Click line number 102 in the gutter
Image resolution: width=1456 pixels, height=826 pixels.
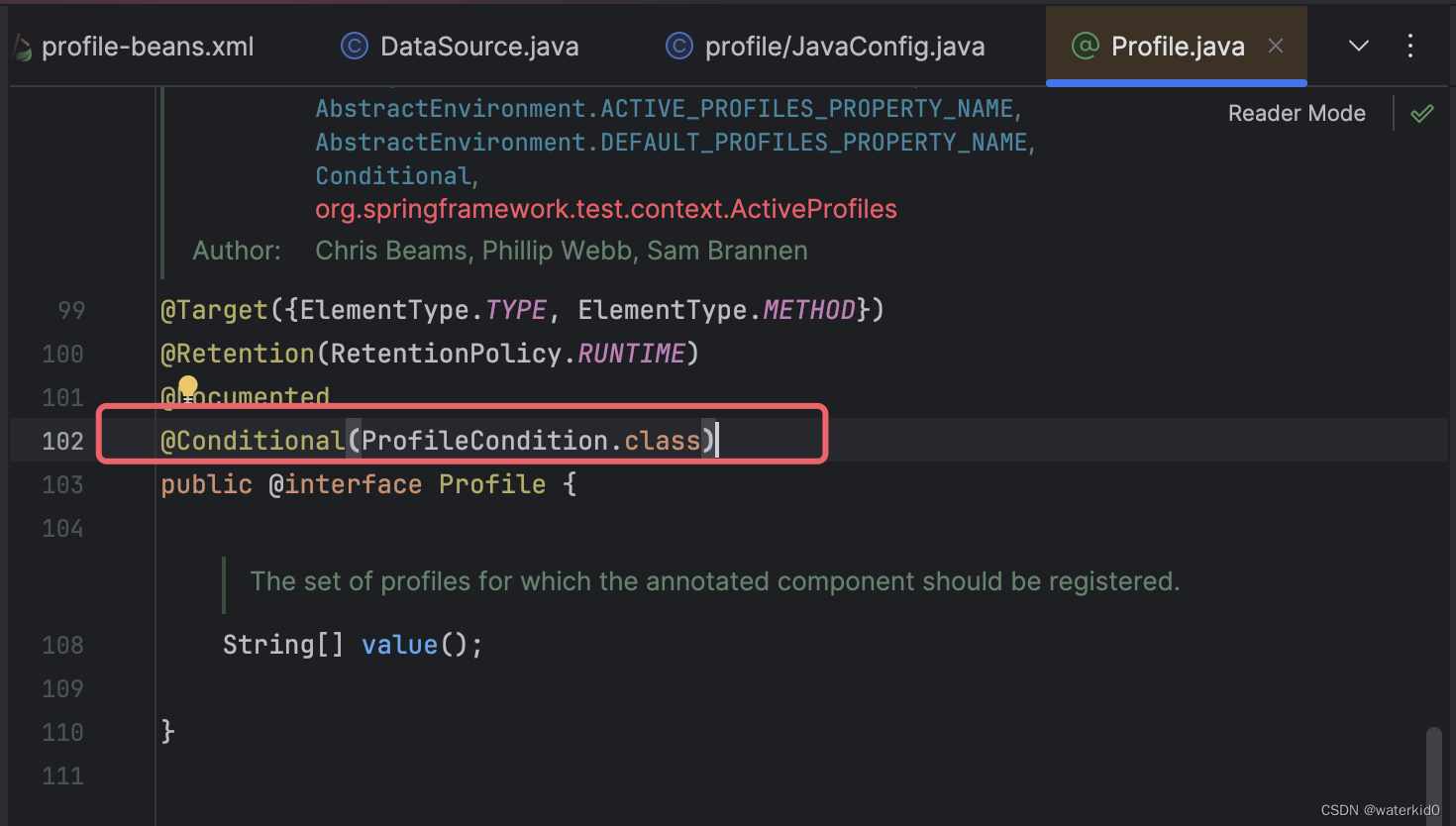[x=62, y=441]
